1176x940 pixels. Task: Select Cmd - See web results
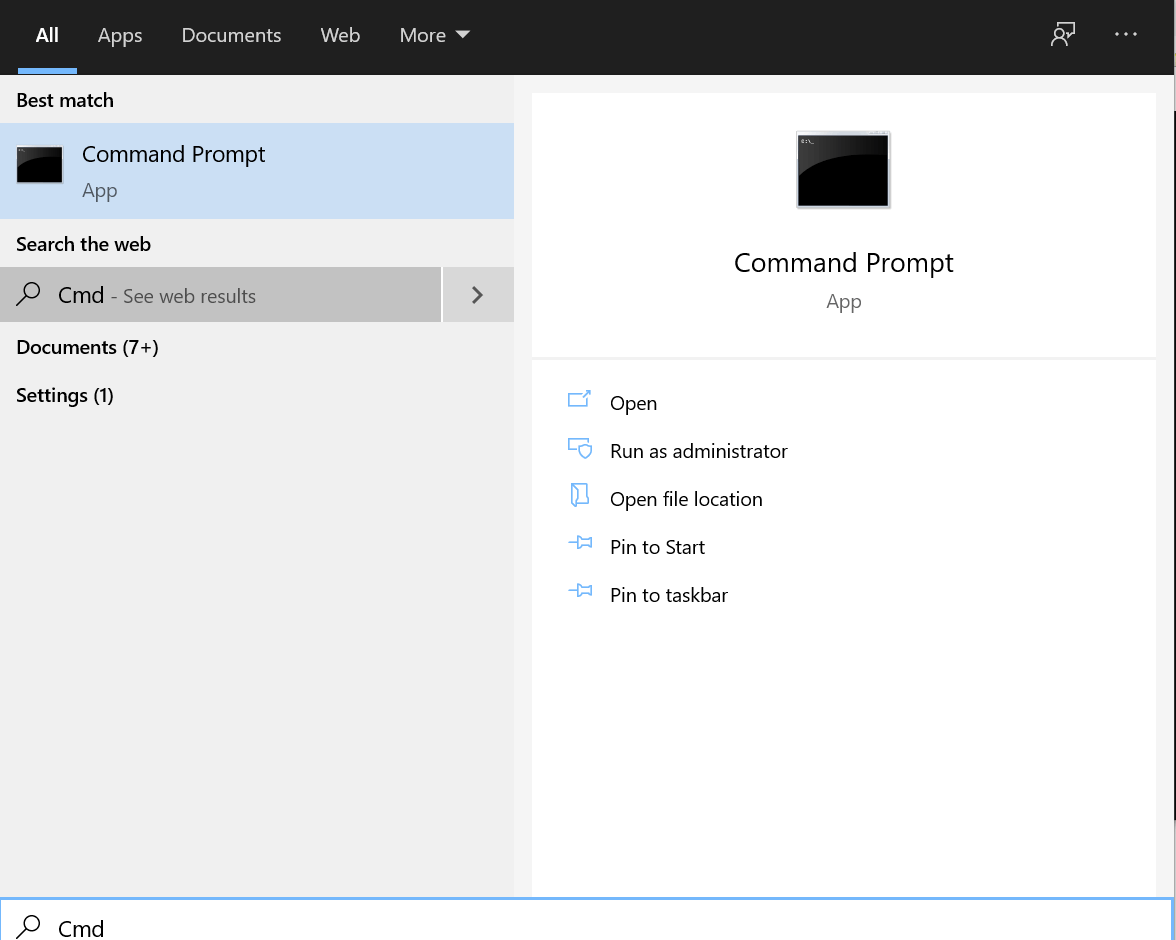click(220, 295)
